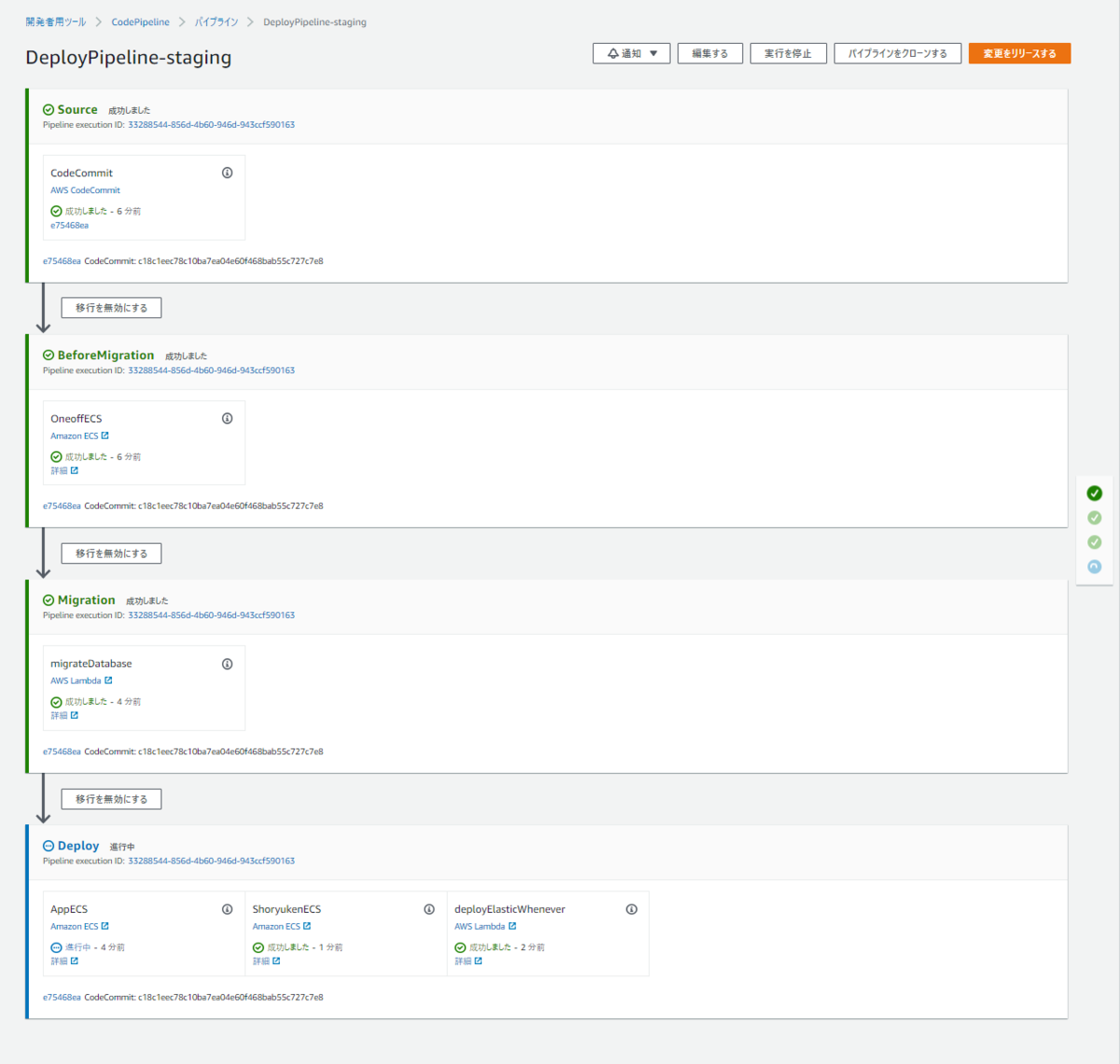Click DeployPipeline-staging breadcrumb text

tap(315, 21)
